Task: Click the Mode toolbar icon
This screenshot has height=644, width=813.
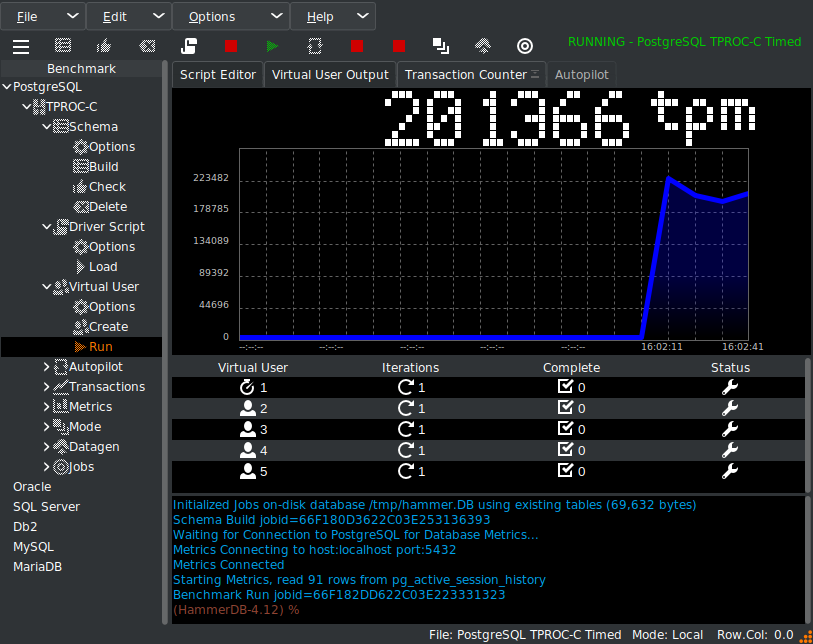Action: [x=441, y=46]
